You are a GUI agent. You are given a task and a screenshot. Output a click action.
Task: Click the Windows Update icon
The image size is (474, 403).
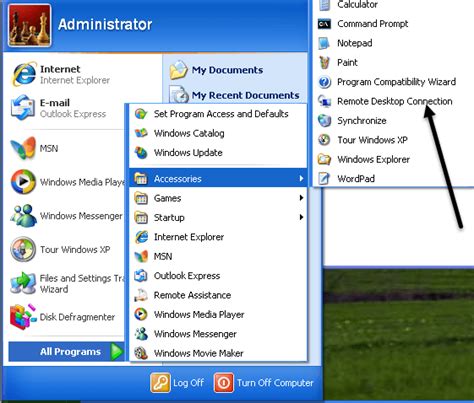pos(141,153)
